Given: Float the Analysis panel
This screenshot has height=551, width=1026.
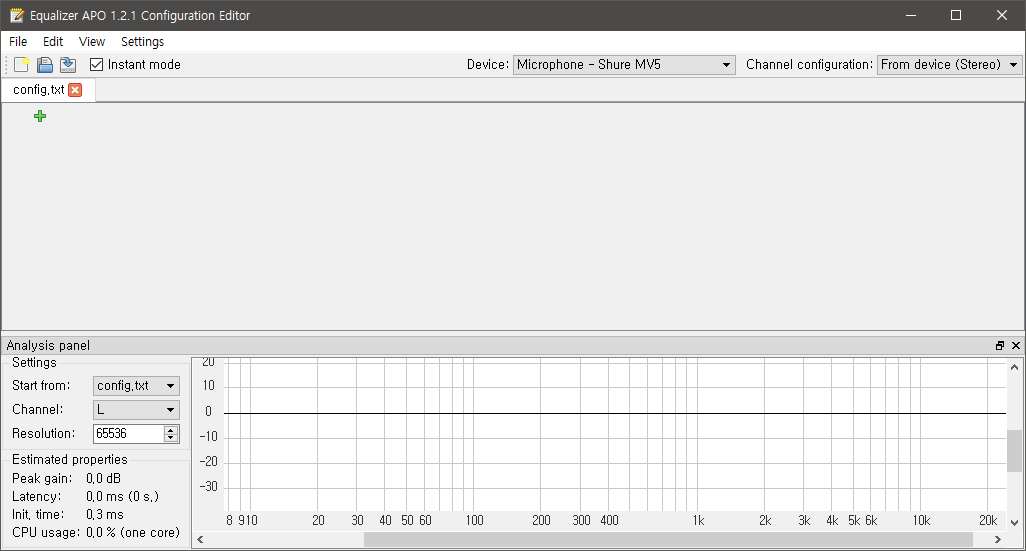Looking at the screenshot, I should coord(1000,346).
